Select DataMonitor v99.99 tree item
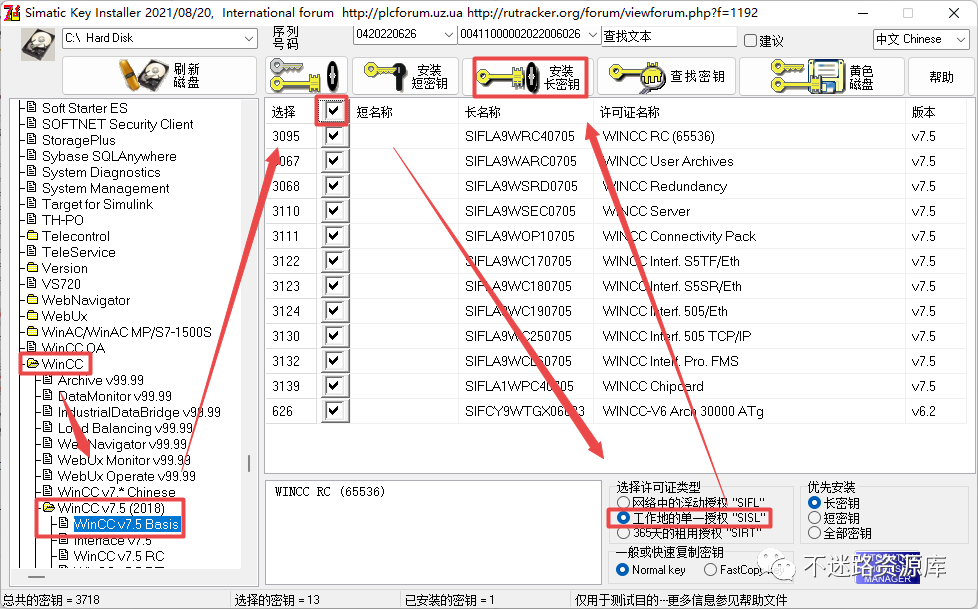Viewport: 978px width, 609px height. click(x=115, y=396)
